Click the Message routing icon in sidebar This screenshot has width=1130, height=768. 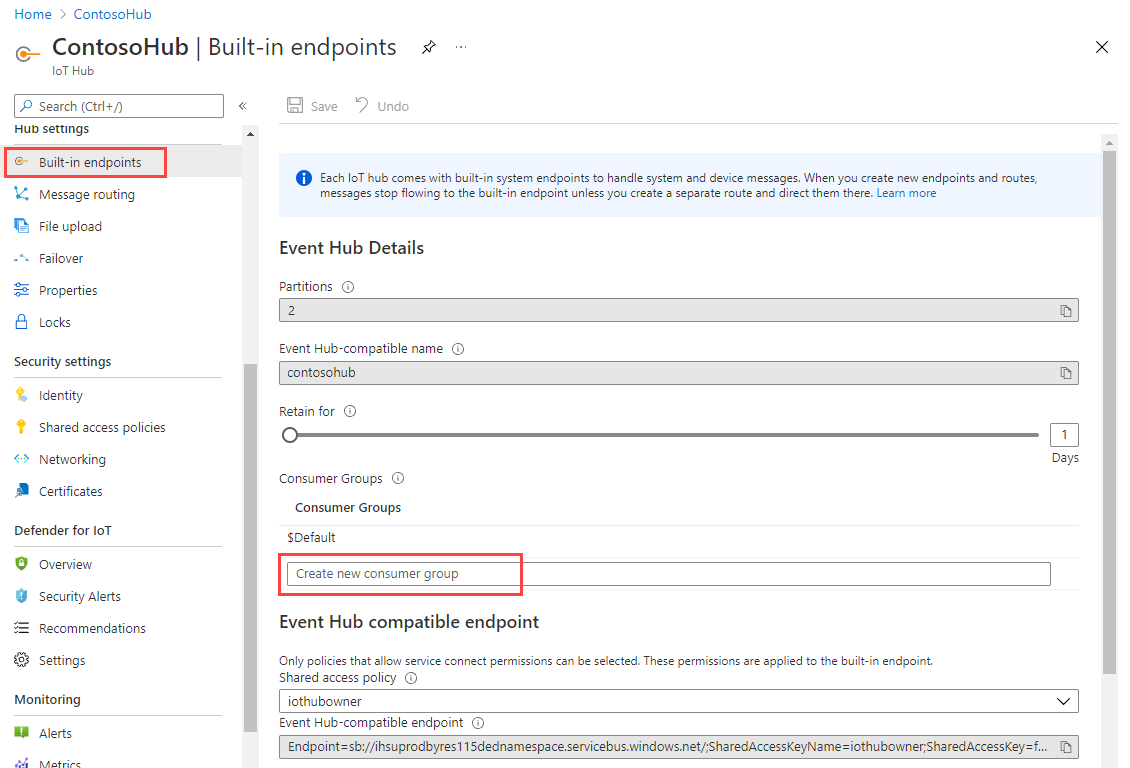(x=22, y=194)
